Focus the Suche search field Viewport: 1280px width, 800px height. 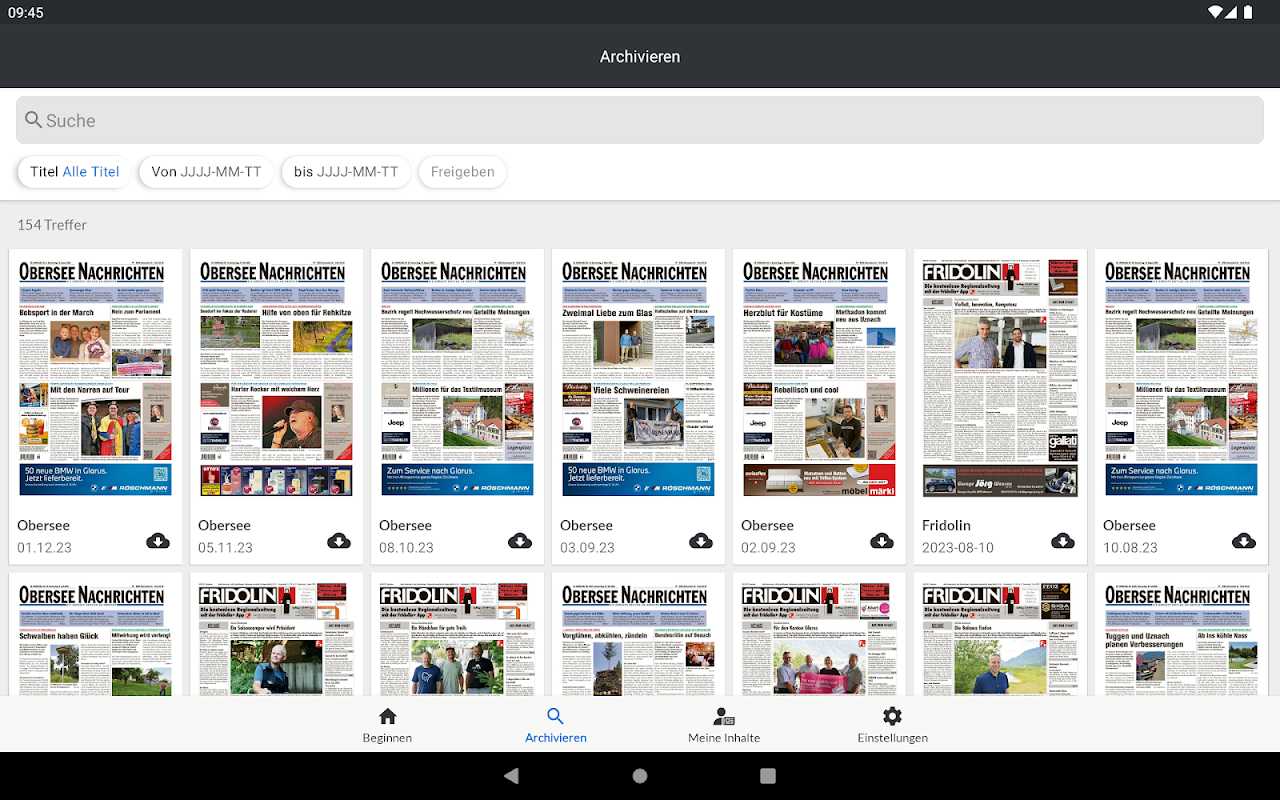coord(640,120)
